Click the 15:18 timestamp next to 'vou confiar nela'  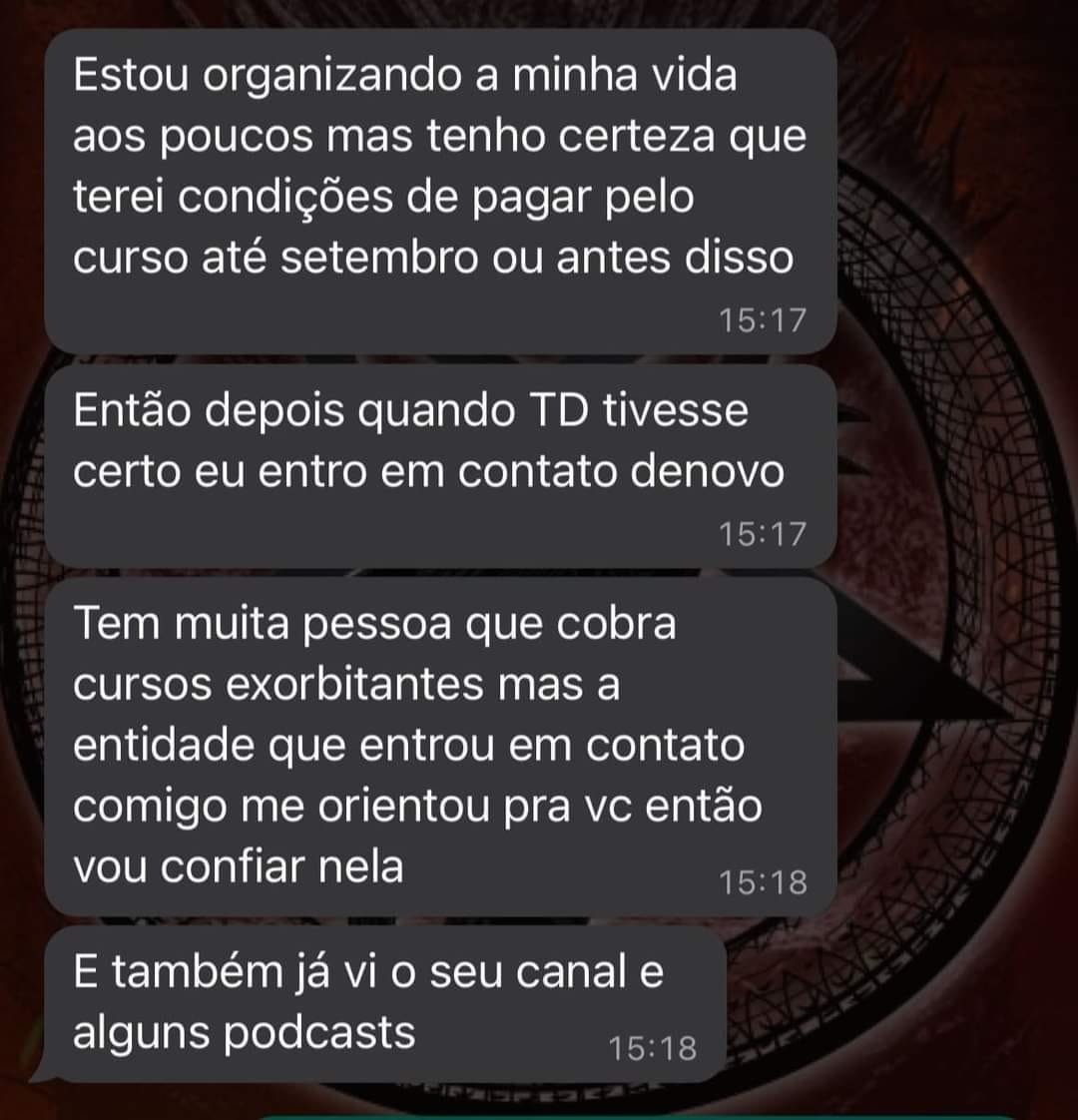(763, 882)
